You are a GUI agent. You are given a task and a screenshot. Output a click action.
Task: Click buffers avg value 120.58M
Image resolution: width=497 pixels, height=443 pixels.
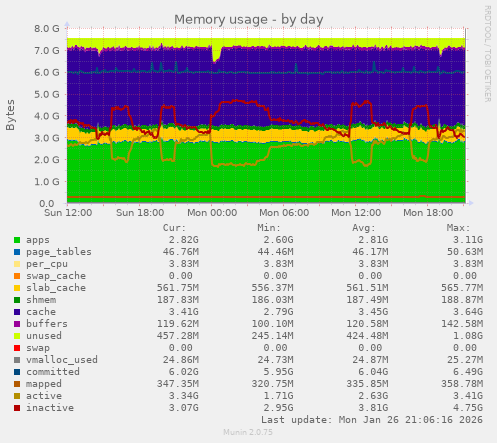coord(367,324)
